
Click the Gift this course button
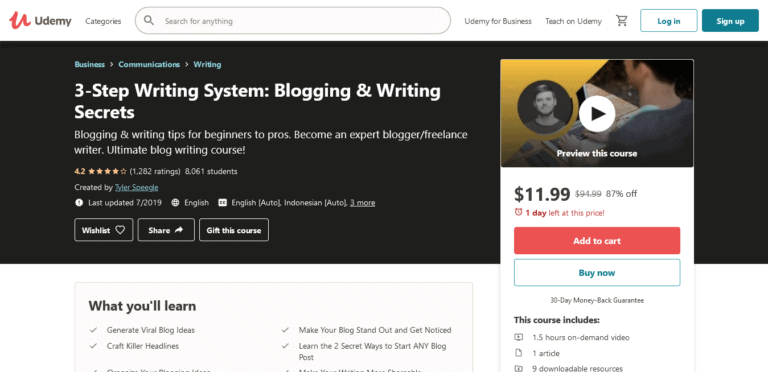(x=234, y=230)
